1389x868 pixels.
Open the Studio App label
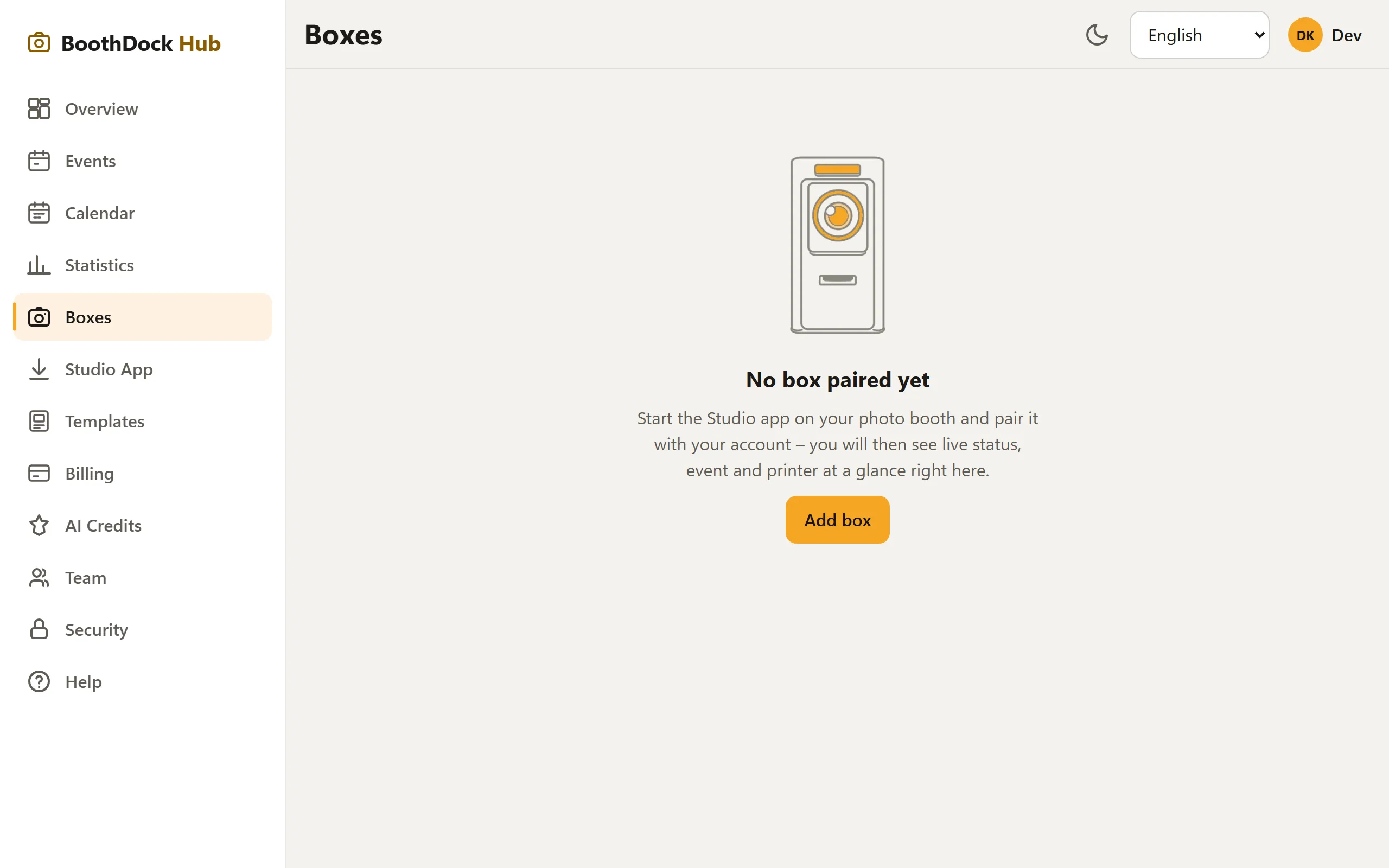click(109, 369)
